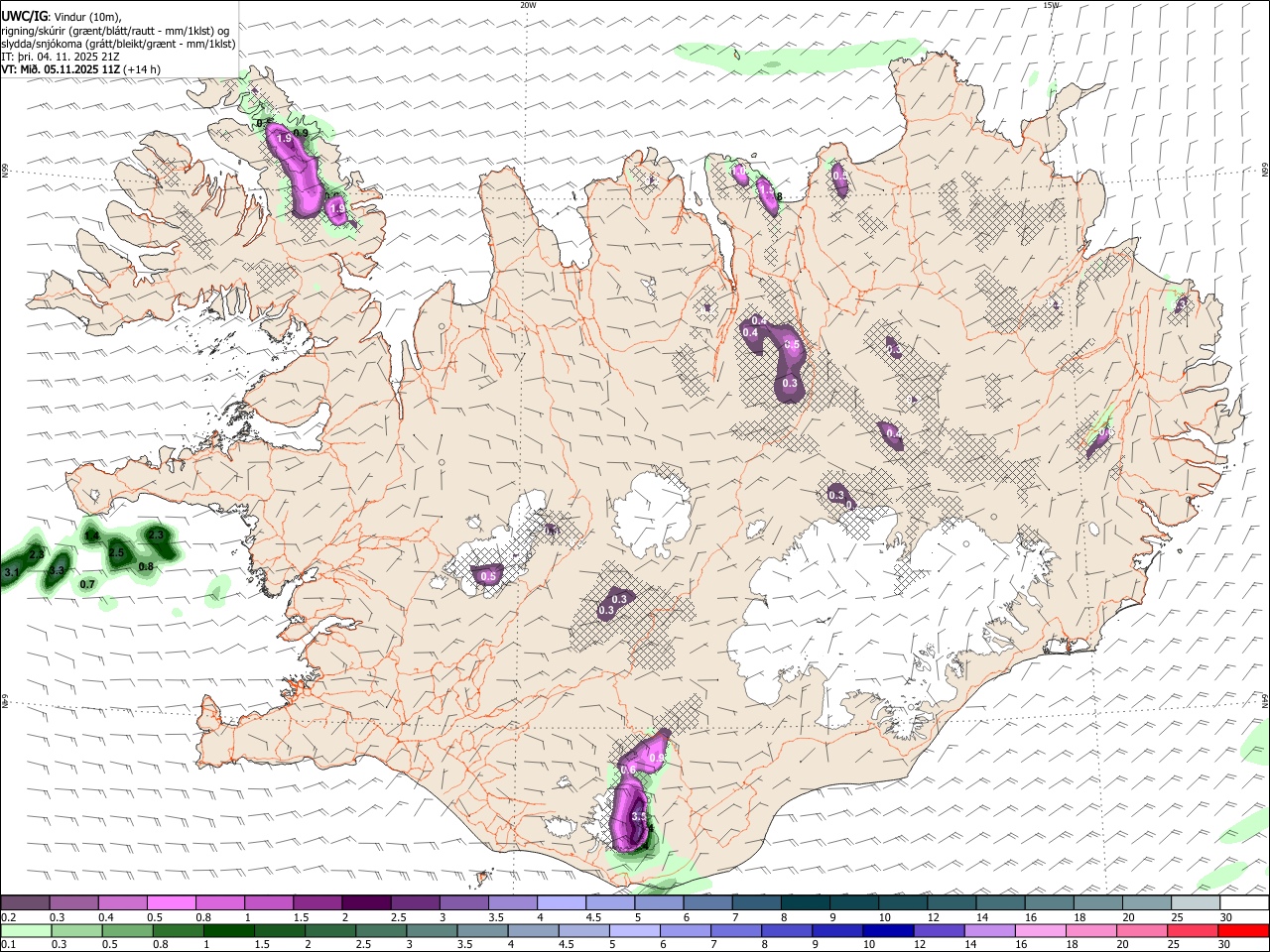
Task: Select the '2.3' rain value on the map
Action: click(156, 535)
